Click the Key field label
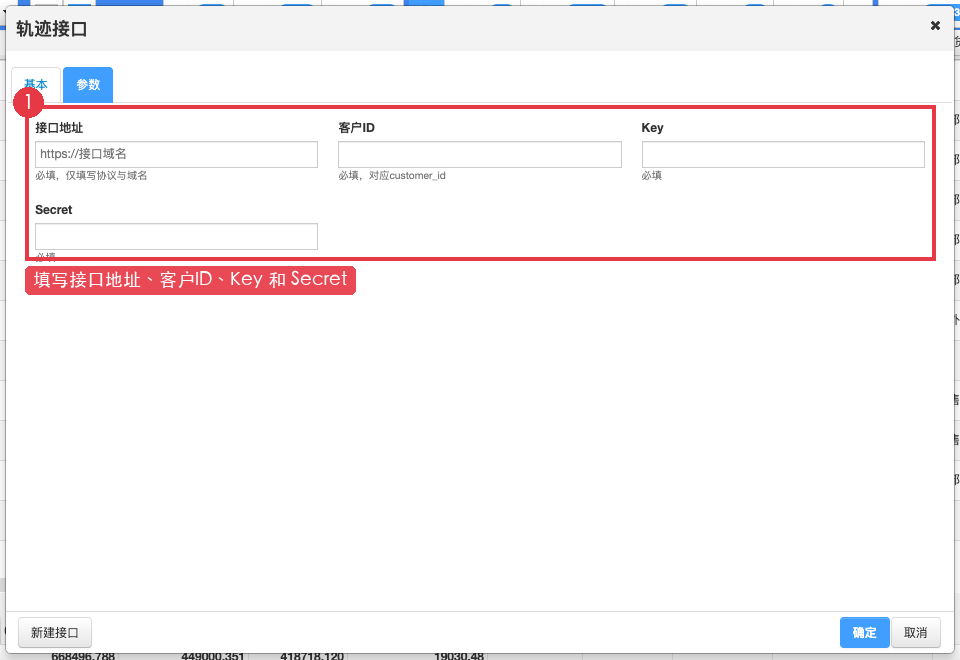The image size is (960, 660). (653, 128)
